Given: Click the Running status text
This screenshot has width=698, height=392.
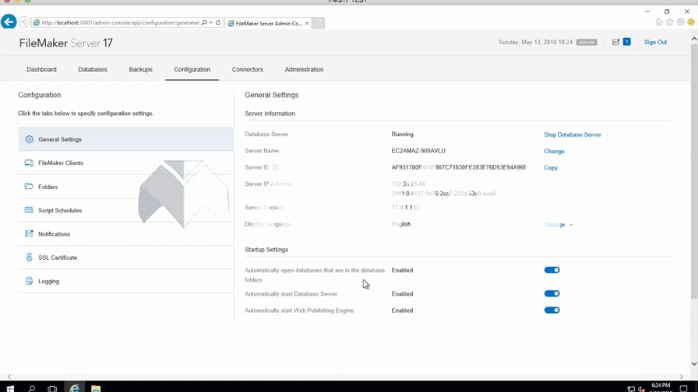Looking at the screenshot, I should click(x=402, y=134).
